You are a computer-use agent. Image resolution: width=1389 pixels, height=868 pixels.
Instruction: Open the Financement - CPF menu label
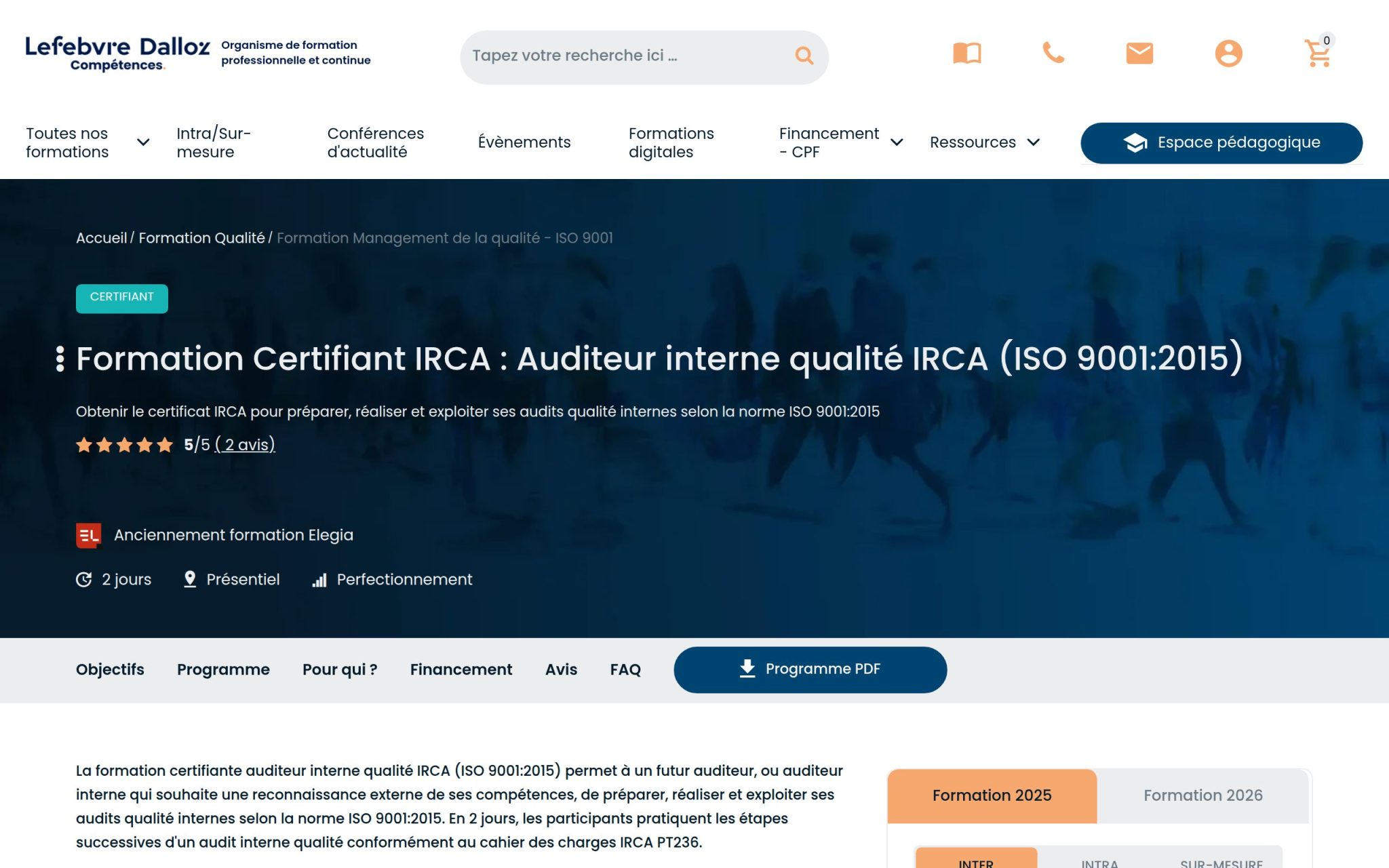pyautogui.click(x=829, y=142)
